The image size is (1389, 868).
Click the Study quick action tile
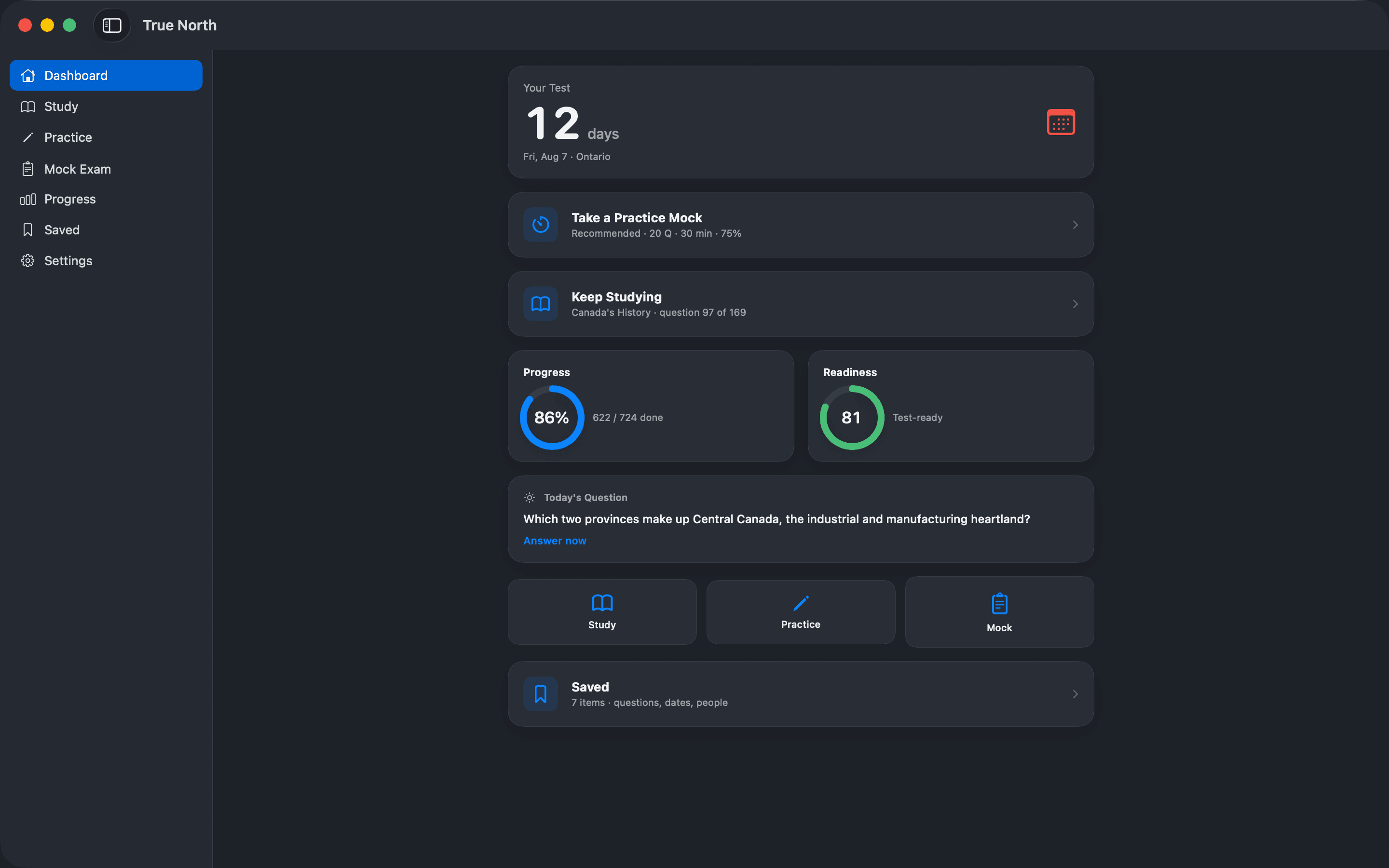coord(602,612)
